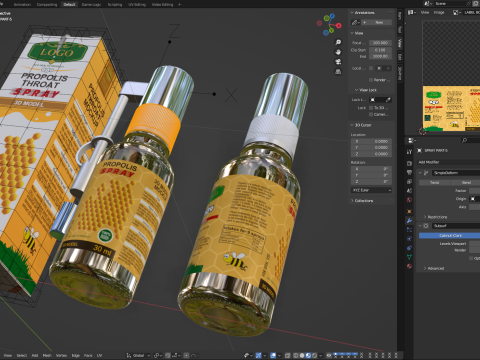Toggle viewport gizmos button
The width and height of the screenshot is (480, 360).
click(258, 355)
